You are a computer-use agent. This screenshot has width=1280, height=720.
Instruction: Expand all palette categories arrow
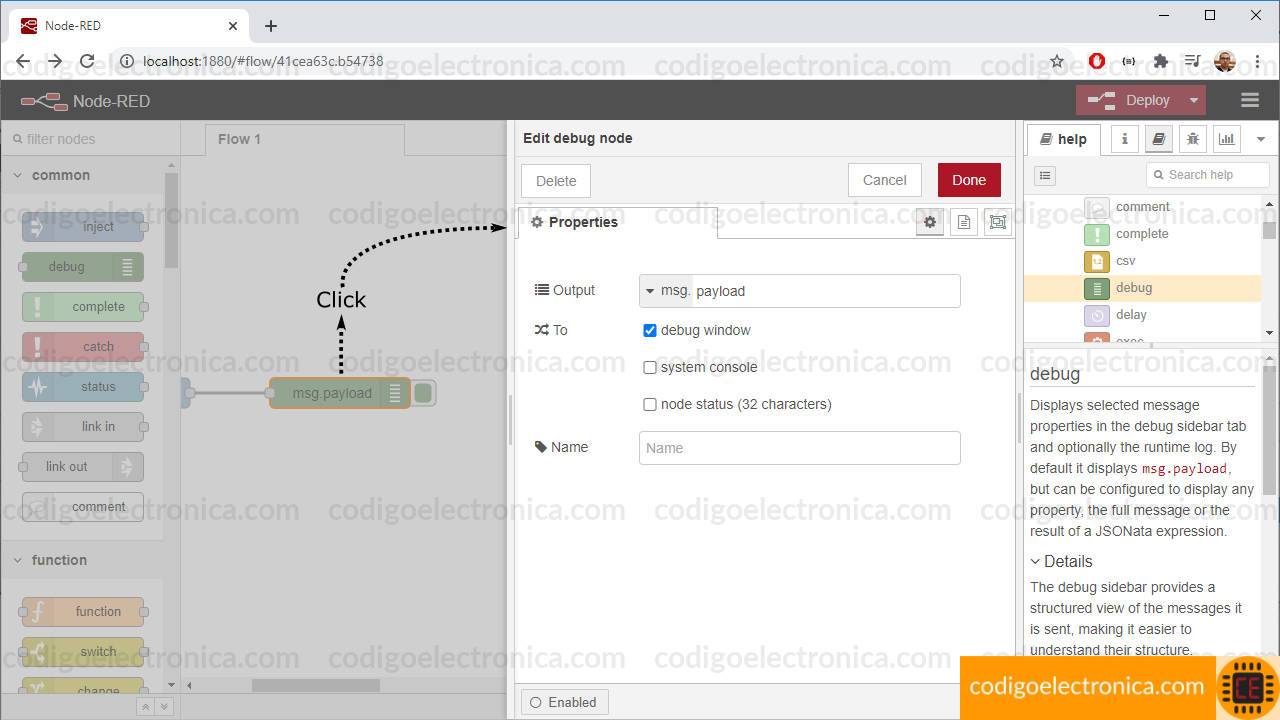pyautogui.click(x=164, y=707)
